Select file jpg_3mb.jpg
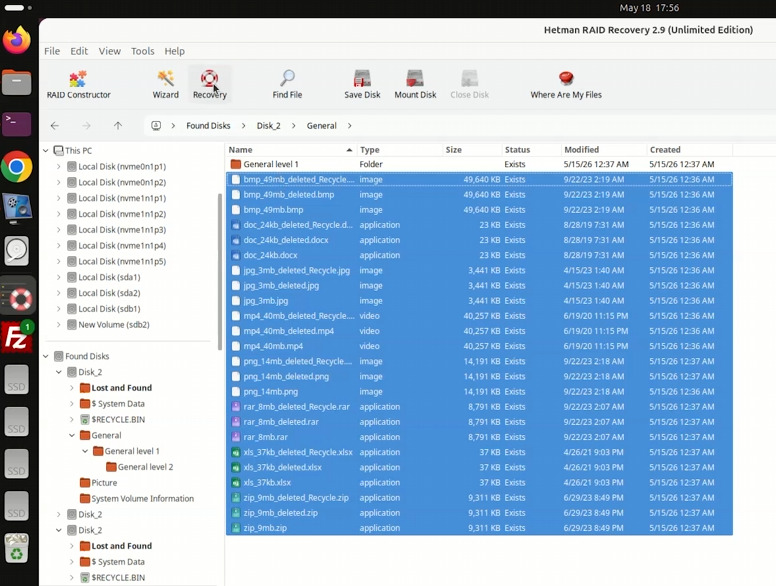The width and height of the screenshot is (776, 586). (x=479, y=300)
